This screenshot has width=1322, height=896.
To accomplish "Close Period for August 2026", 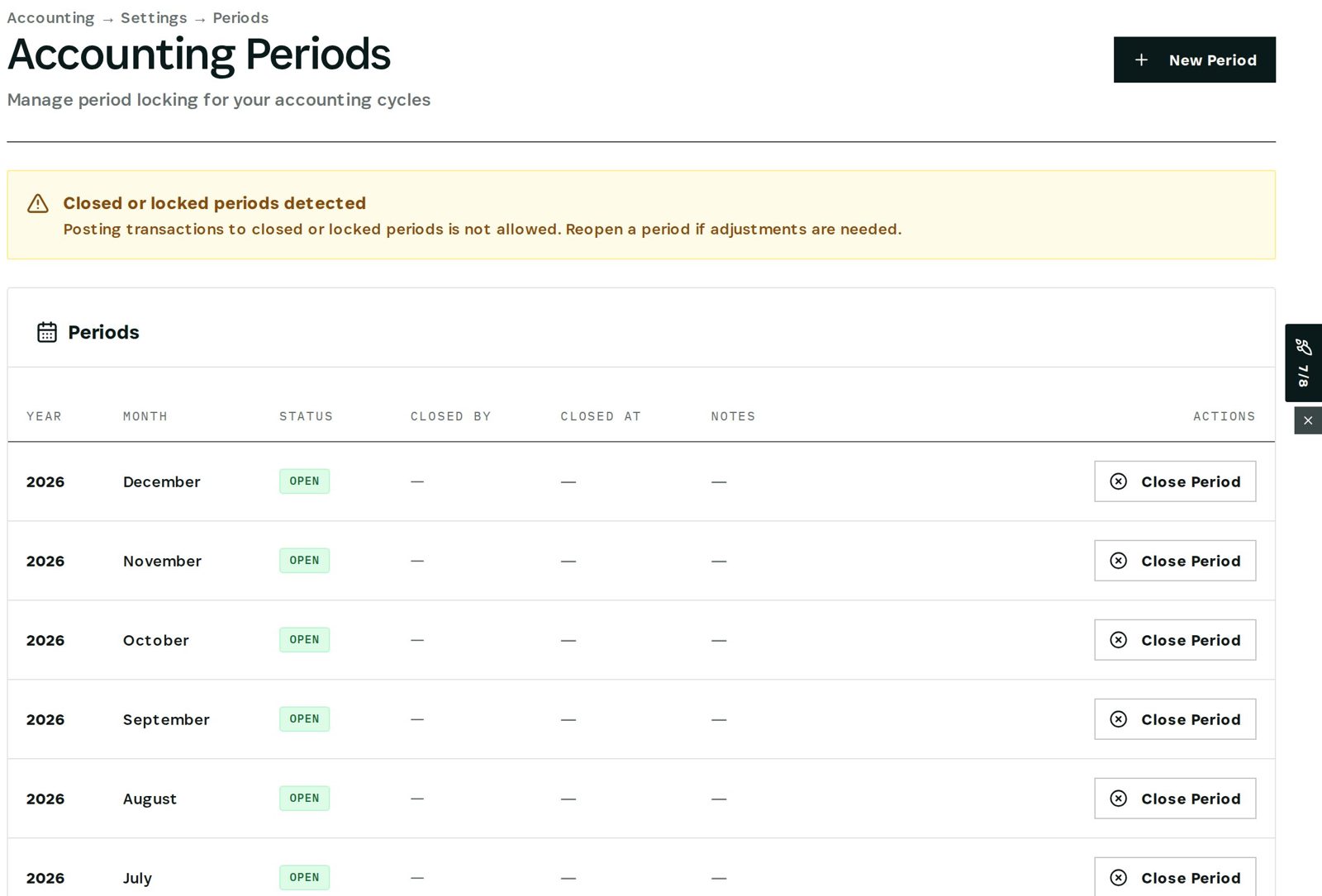I will 1175,799.
